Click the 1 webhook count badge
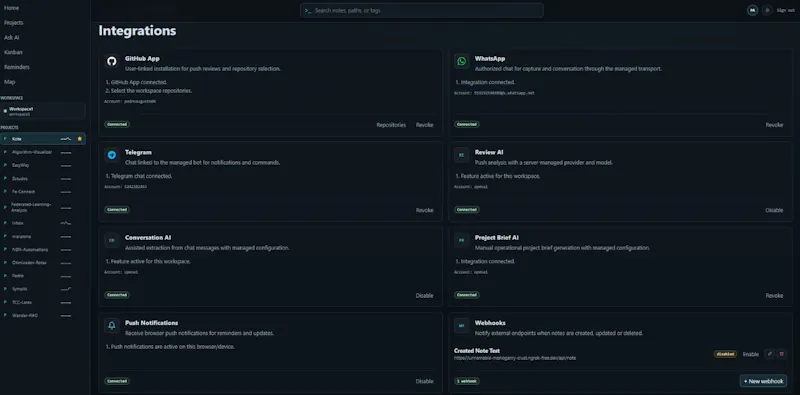The image size is (800, 395). (467, 381)
